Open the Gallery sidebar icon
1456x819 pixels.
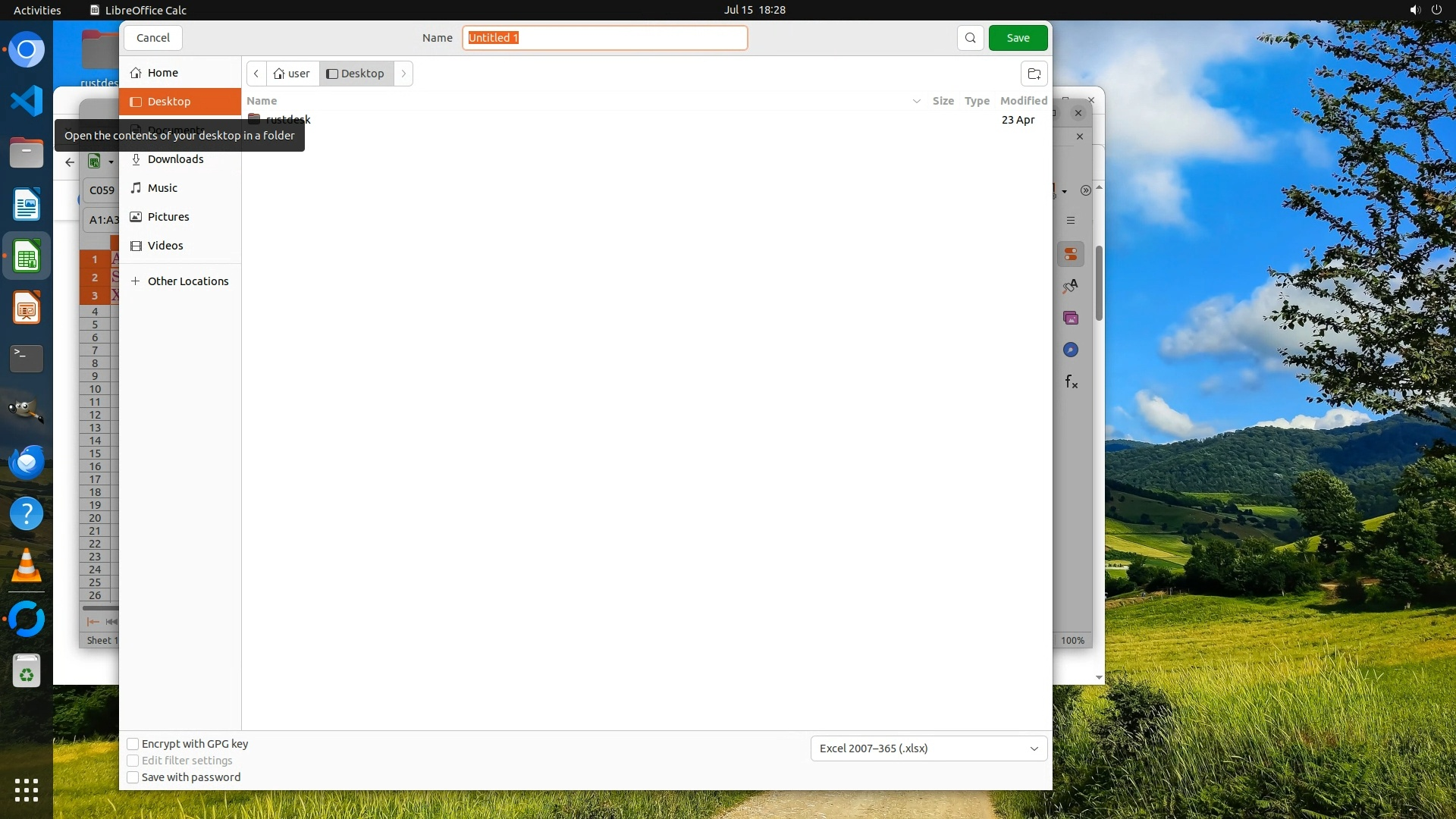pos(1071,318)
